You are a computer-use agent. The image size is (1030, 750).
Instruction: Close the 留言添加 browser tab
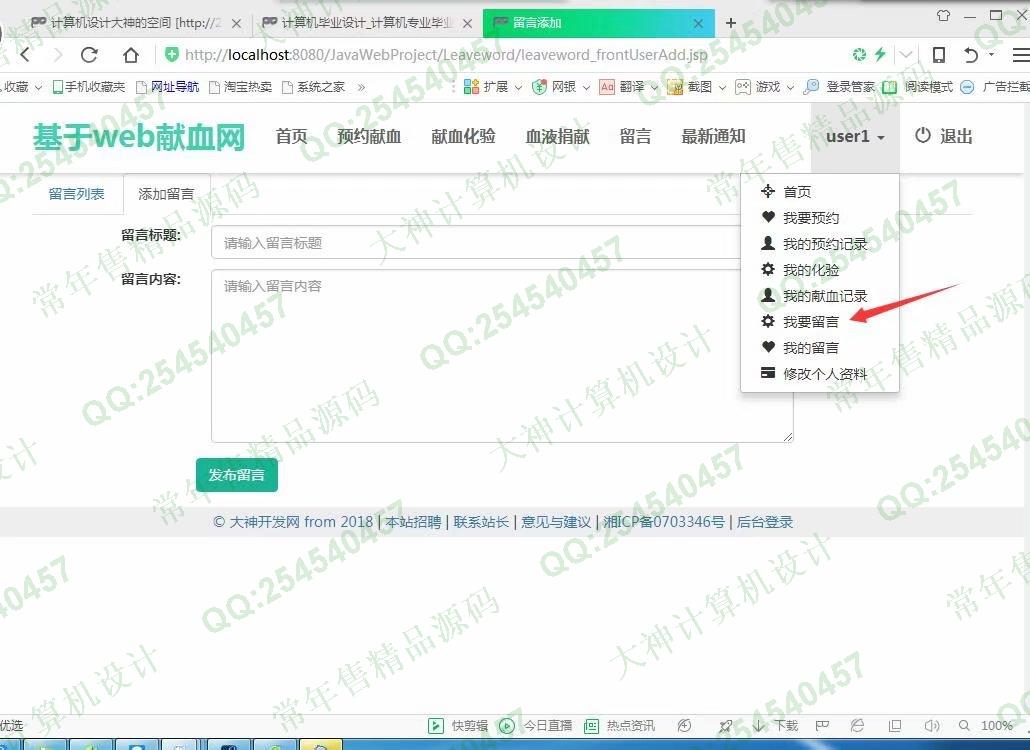tap(698, 23)
